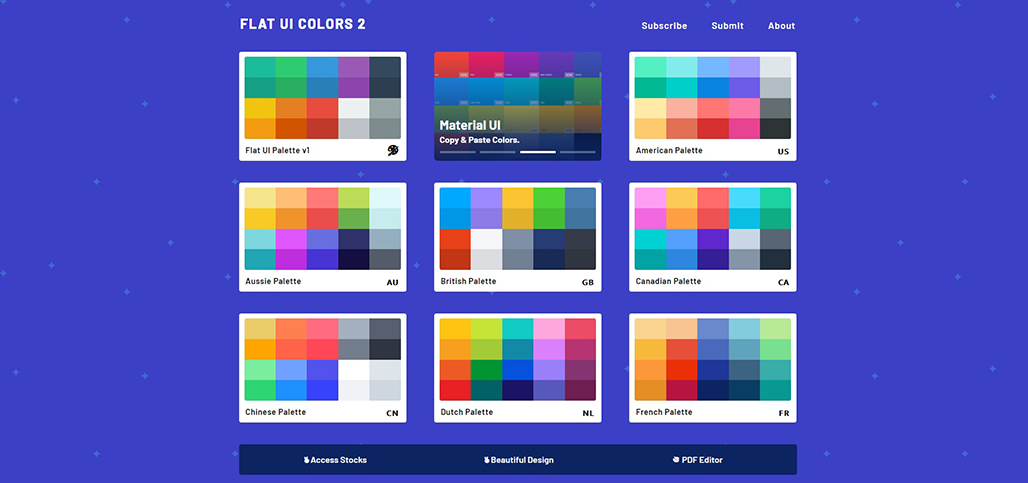Image resolution: width=1028 pixels, height=483 pixels.
Task: Open the French Palette title link
Action: pos(663,412)
